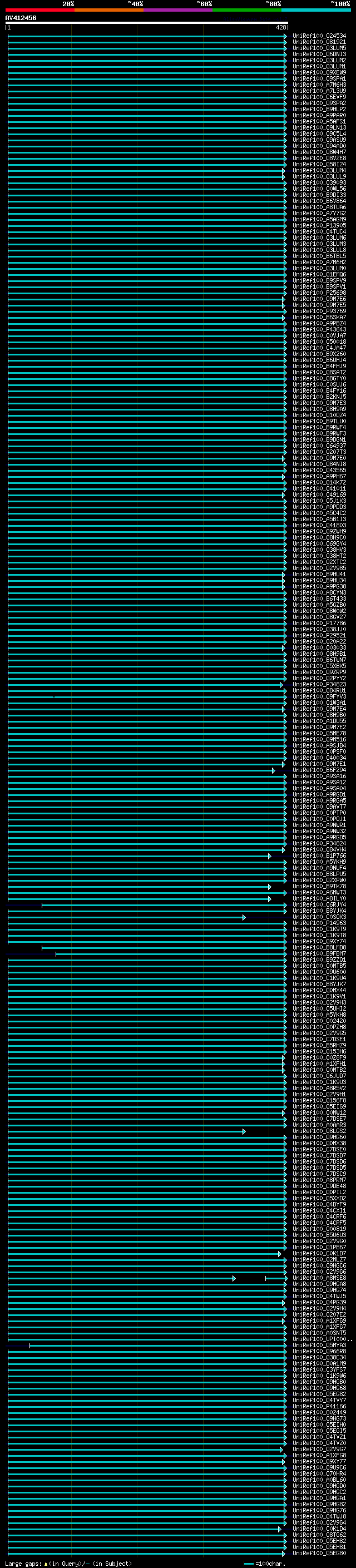The width and height of the screenshot is (356, 1568).
Task: Open hit UniRef100_Q6DNI3
Action: [319, 54]
